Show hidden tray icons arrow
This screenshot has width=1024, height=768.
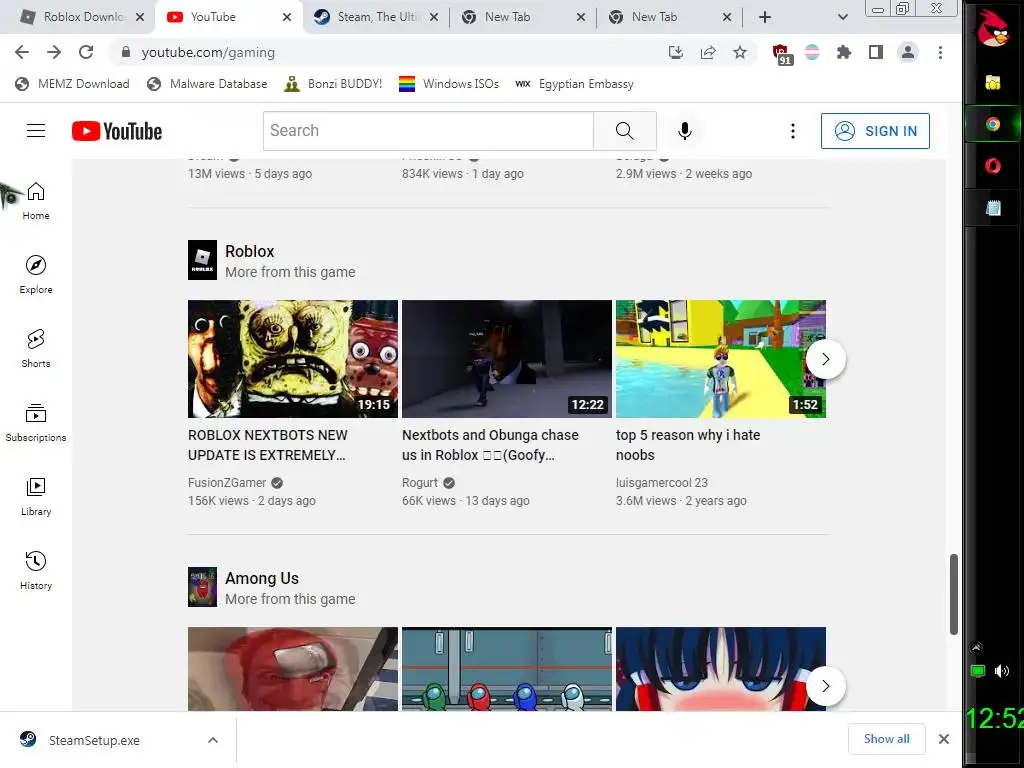[x=976, y=648]
